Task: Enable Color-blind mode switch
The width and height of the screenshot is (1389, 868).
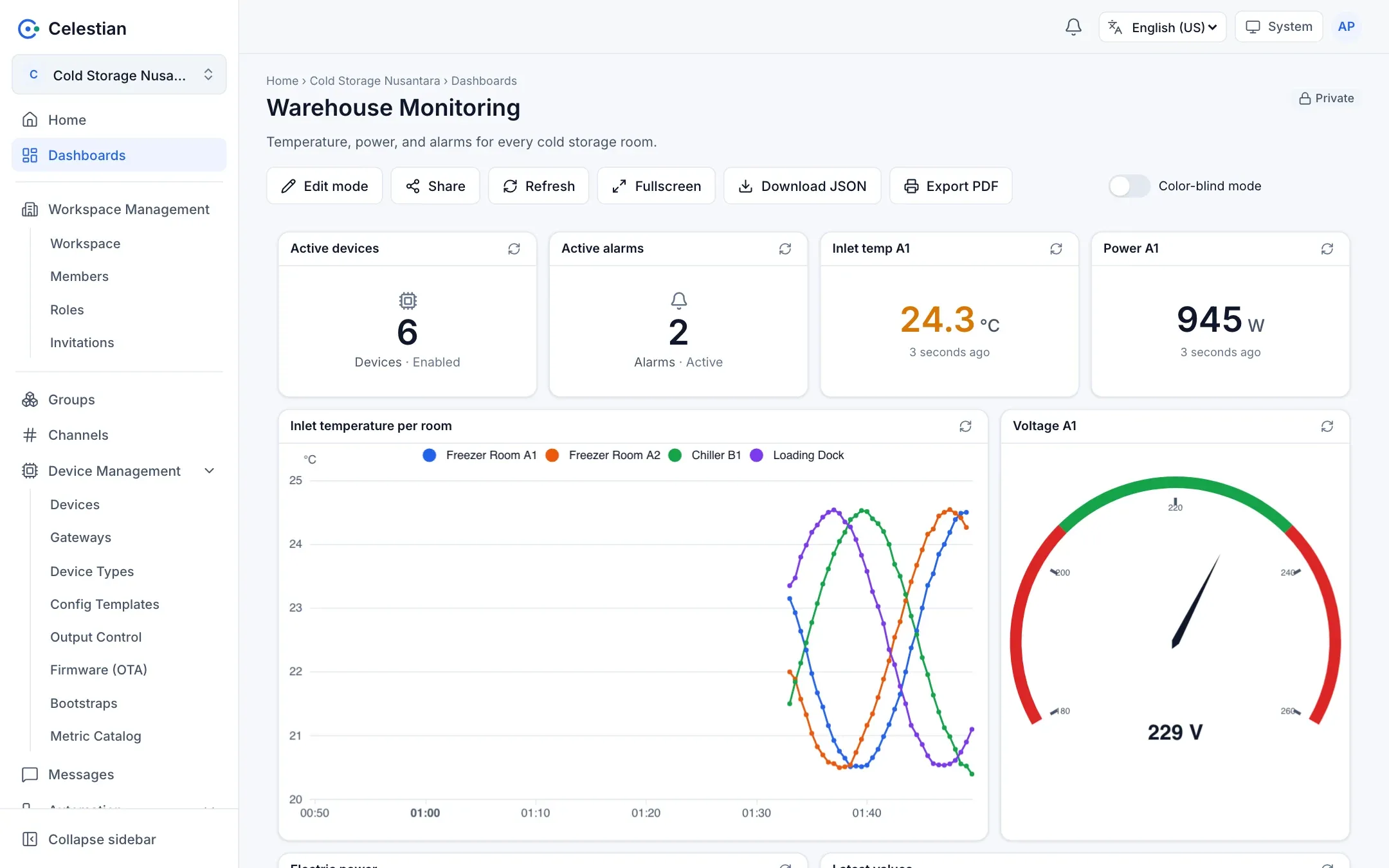Action: [x=1129, y=186]
